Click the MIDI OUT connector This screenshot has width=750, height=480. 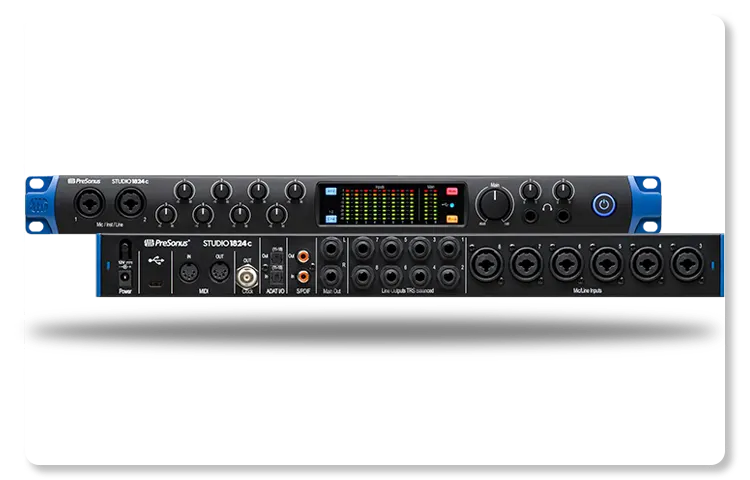219,273
